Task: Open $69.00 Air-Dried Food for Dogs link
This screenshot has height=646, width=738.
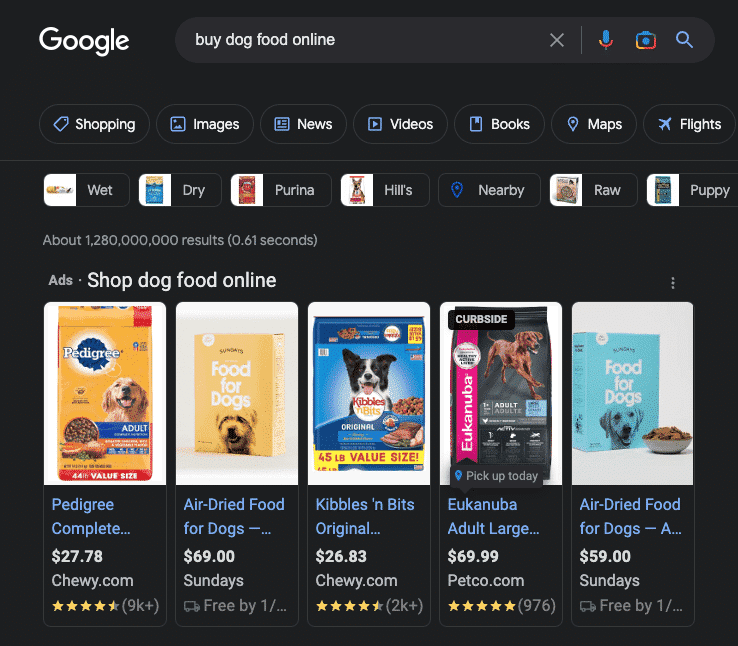Action: 234,517
